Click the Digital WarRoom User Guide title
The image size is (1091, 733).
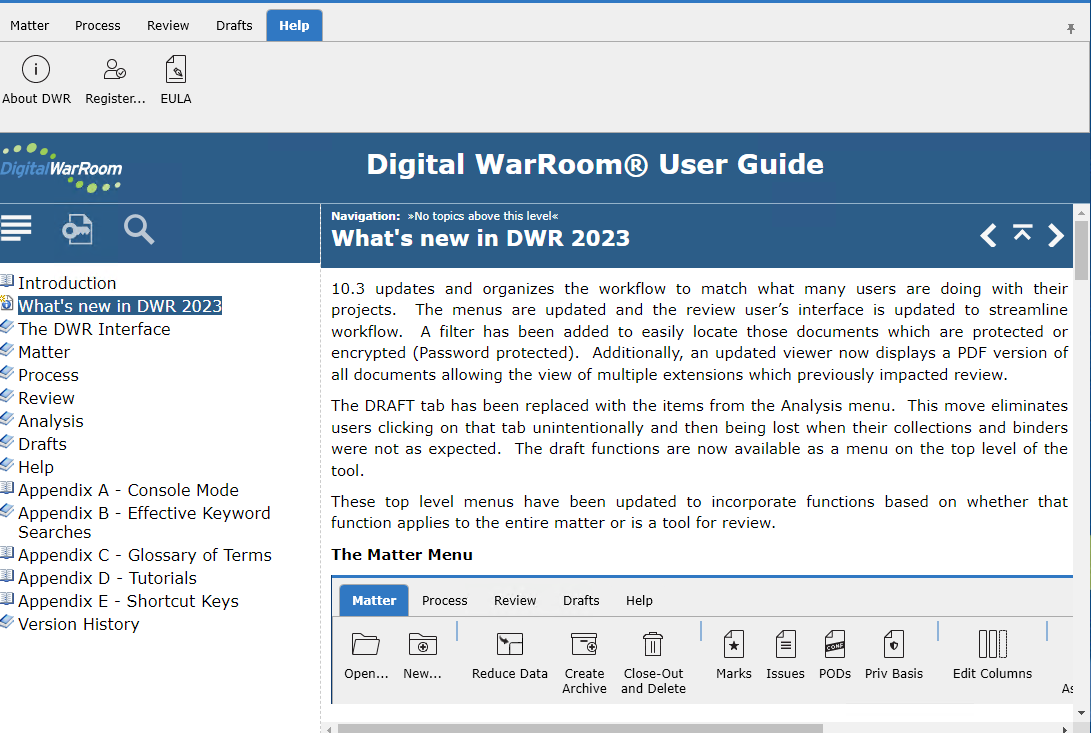click(595, 164)
